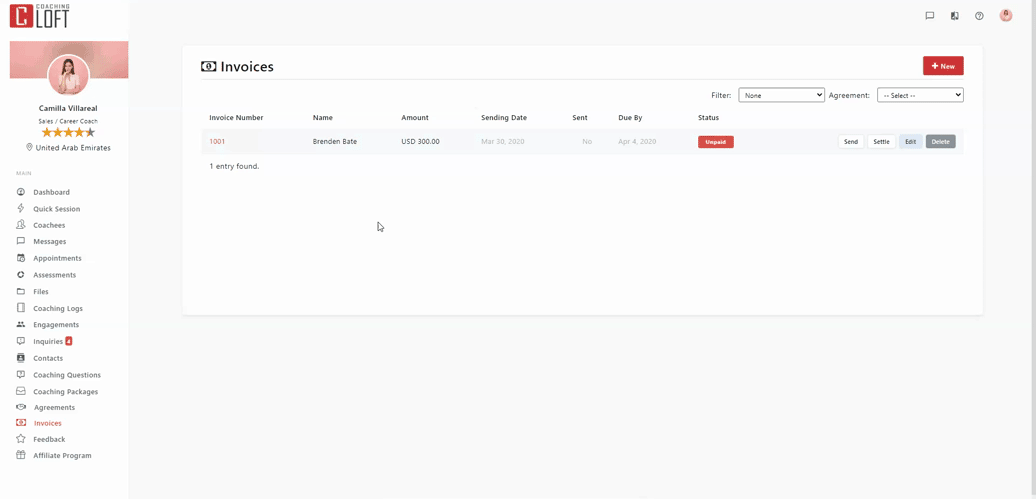Click the Invoices money icon in the sidebar

click(x=20, y=423)
